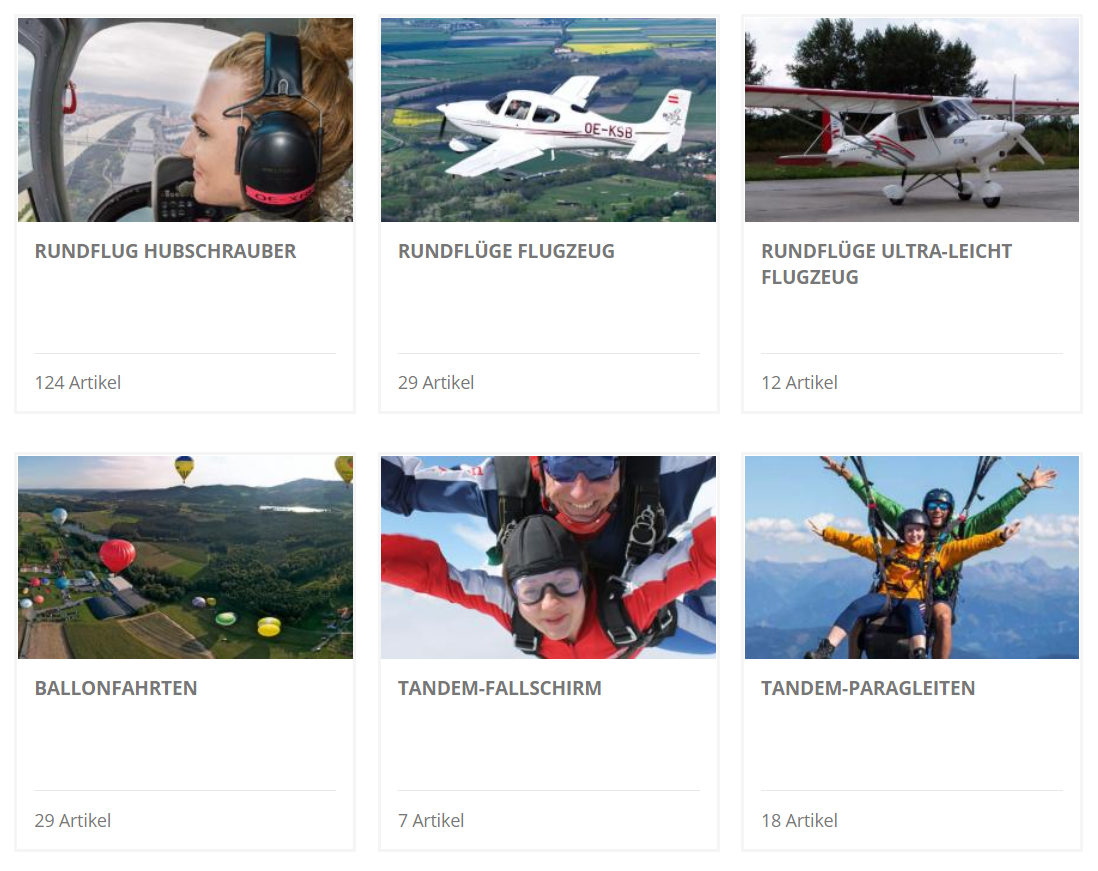The height and width of the screenshot is (871, 1098).
Task: Select the 18 Artikel label
Action: [799, 820]
